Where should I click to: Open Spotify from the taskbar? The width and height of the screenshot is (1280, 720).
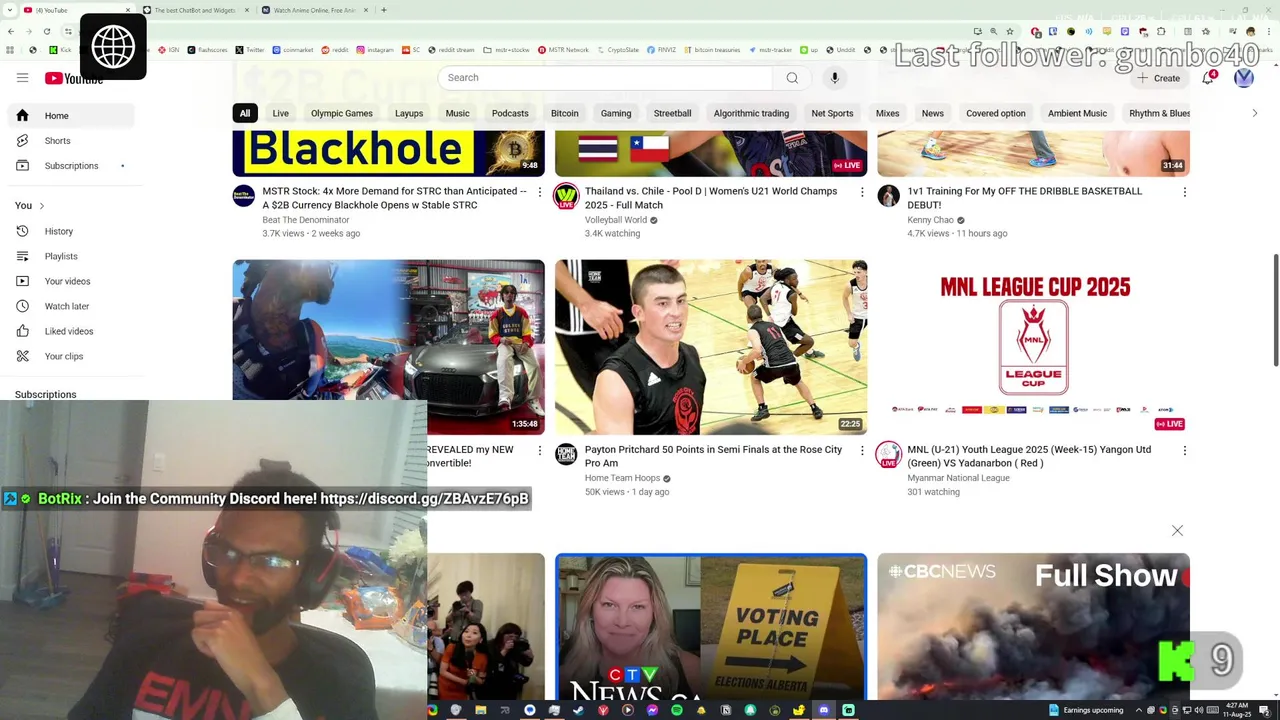coord(677,710)
